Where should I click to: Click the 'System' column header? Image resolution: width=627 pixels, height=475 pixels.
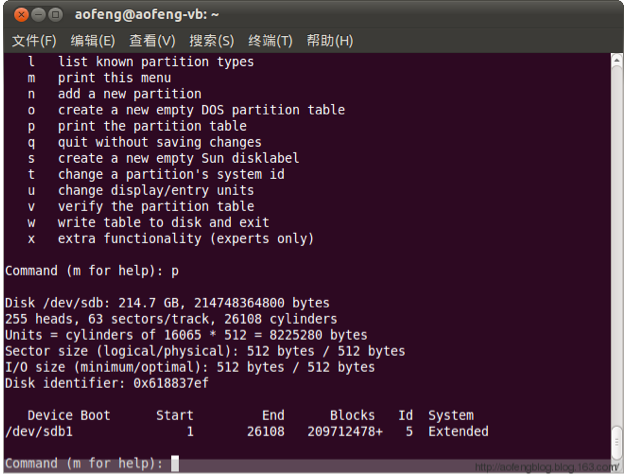451,415
